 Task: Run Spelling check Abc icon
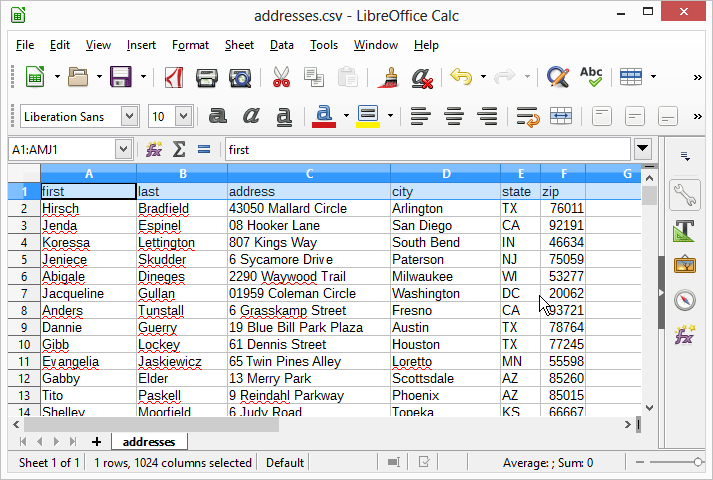click(591, 77)
